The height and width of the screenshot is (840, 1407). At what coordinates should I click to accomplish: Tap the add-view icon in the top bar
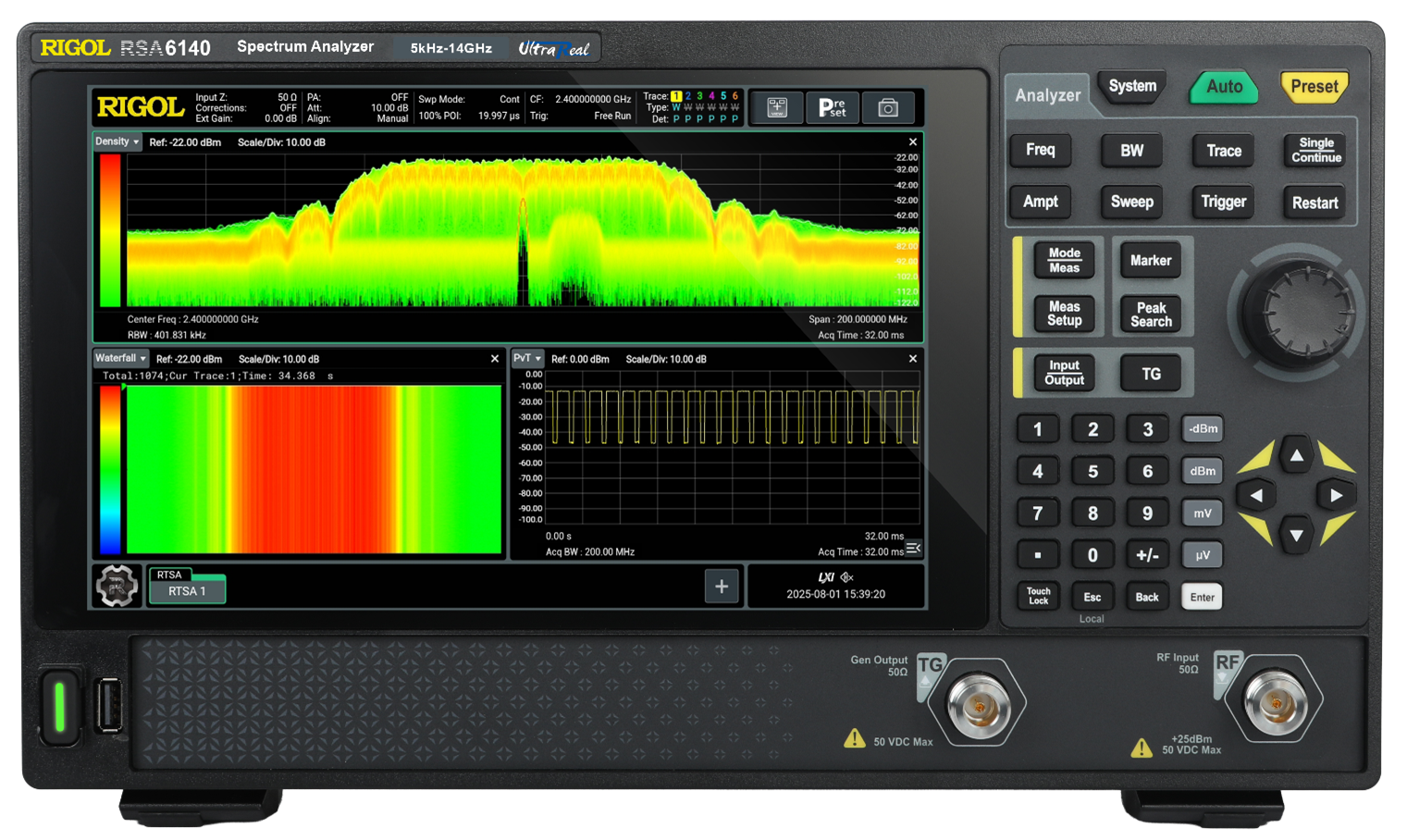tap(777, 107)
